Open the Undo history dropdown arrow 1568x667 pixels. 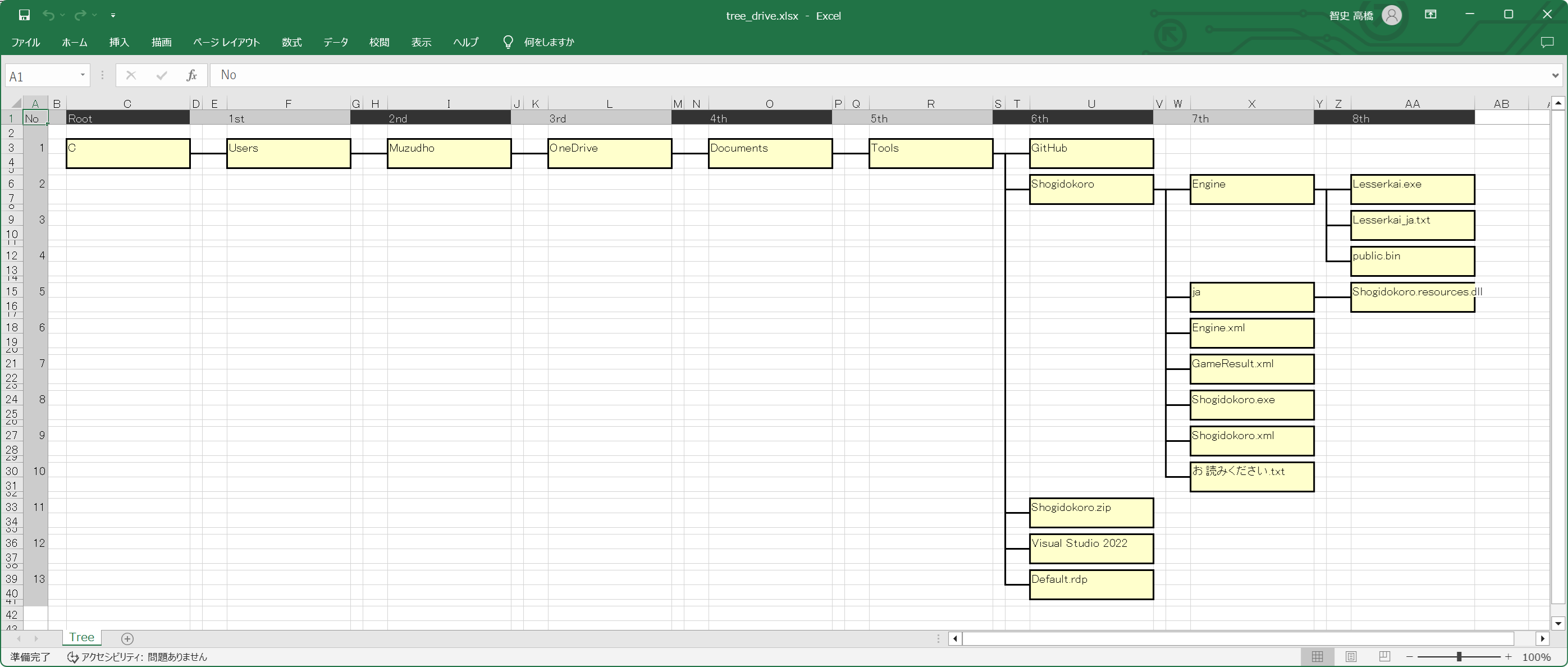point(63,15)
